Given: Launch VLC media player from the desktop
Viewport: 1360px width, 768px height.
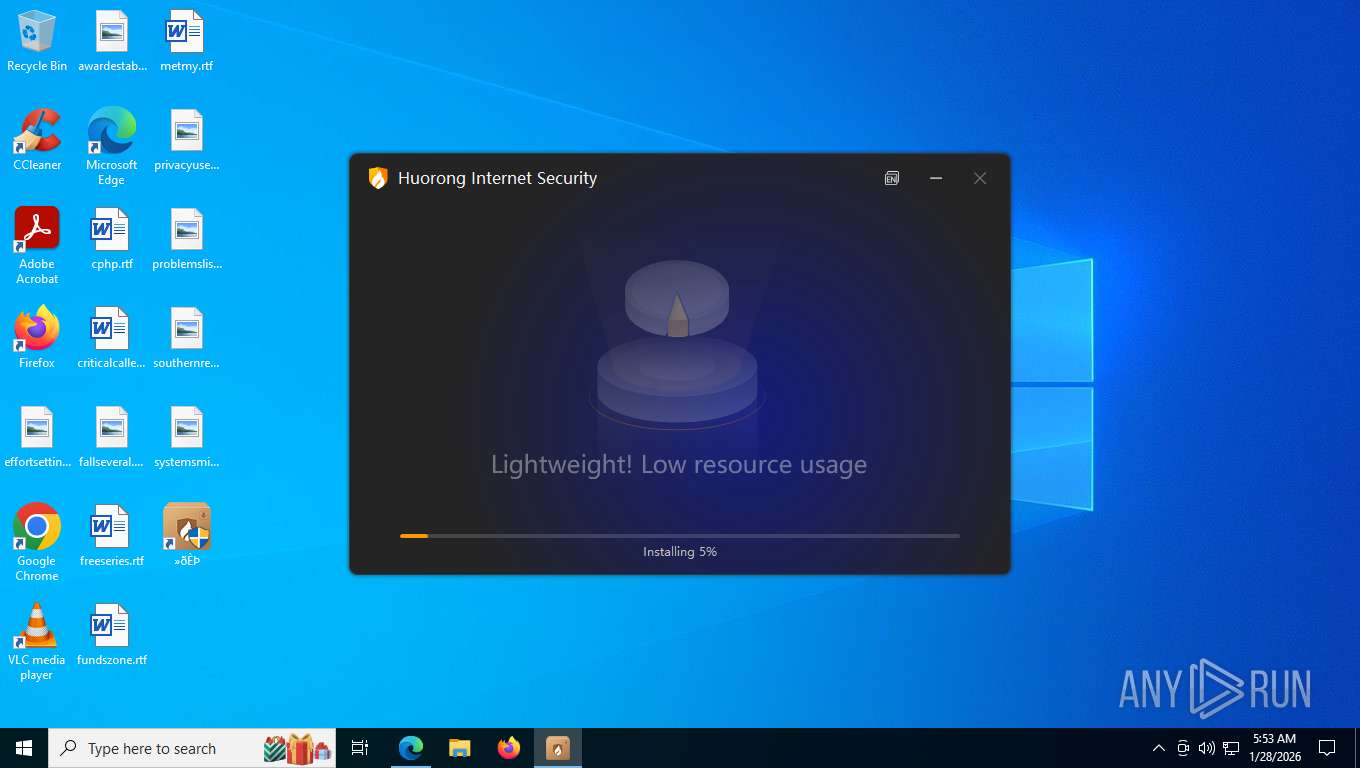Looking at the screenshot, I should coord(37,642).
